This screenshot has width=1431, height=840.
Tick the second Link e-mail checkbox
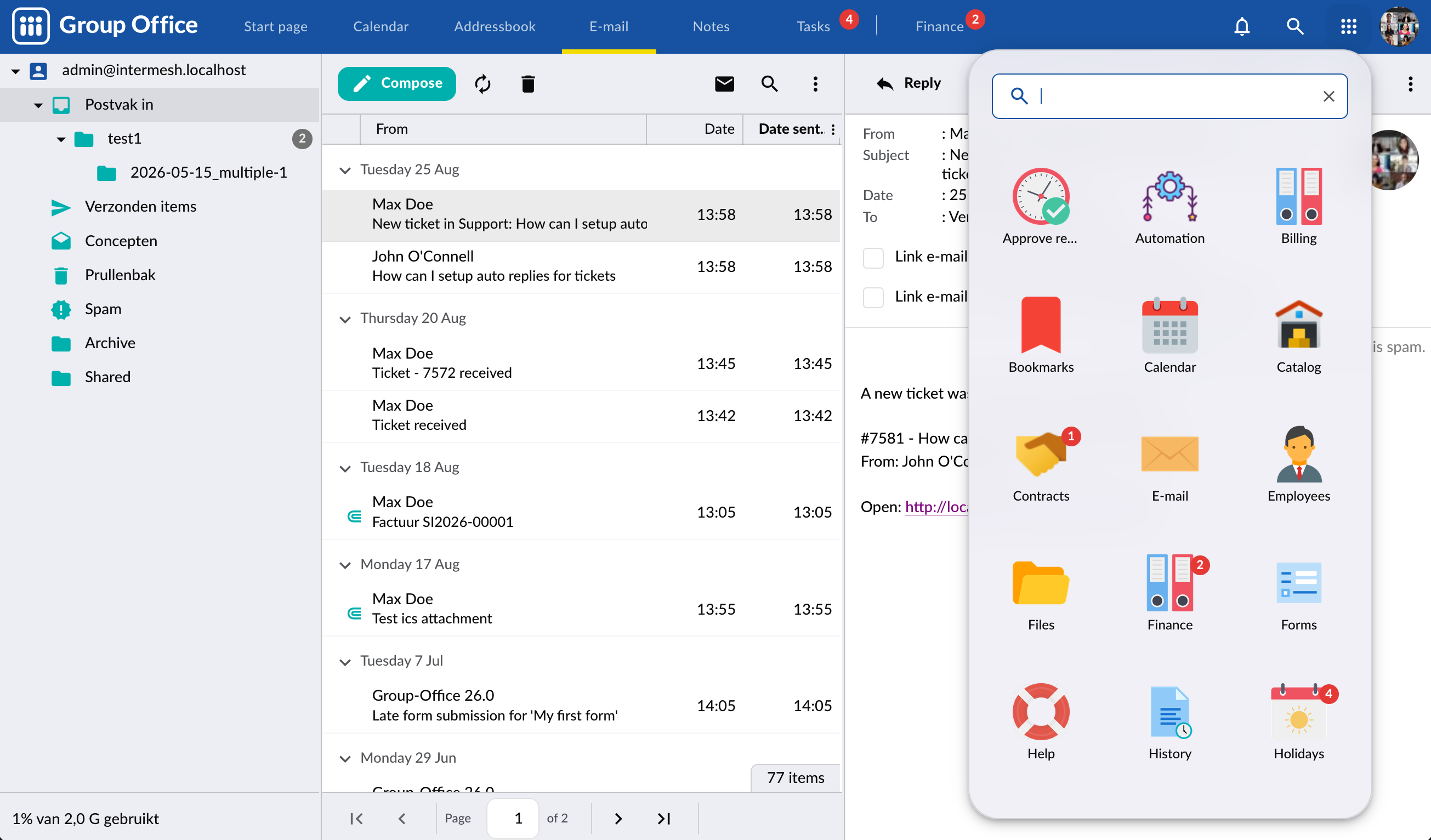pos(873,297)
